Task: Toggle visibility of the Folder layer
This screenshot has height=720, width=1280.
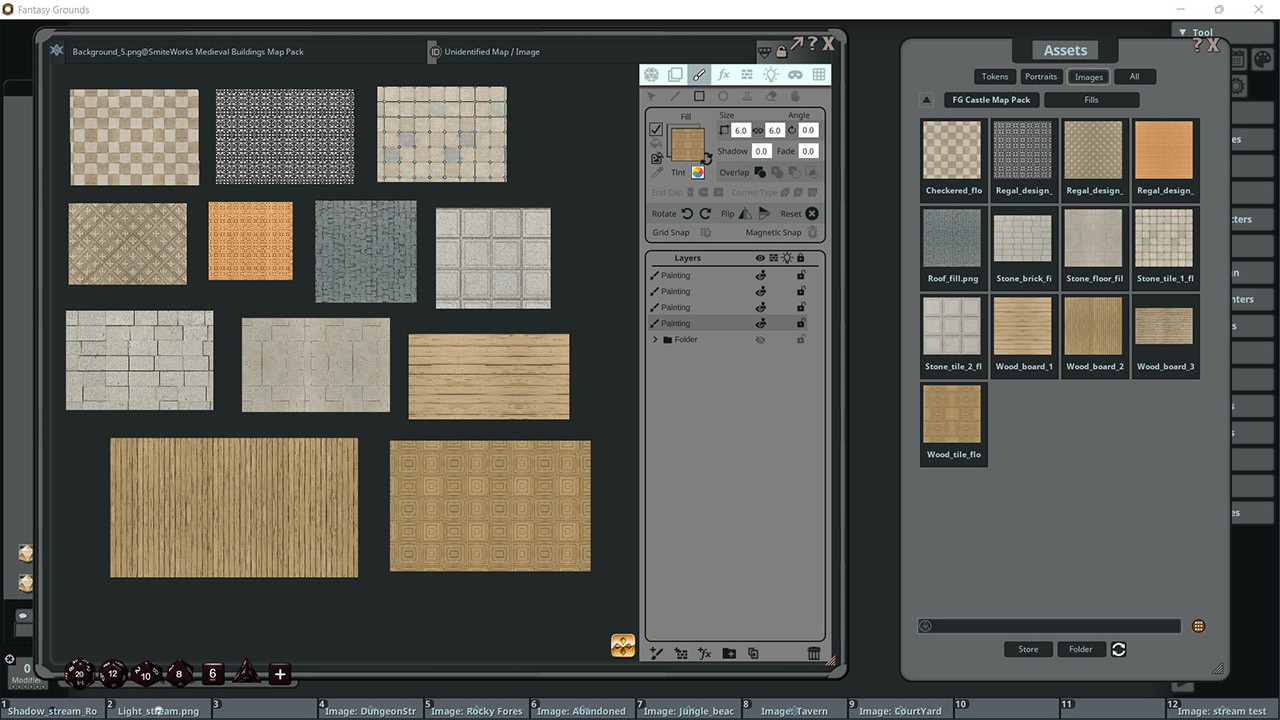Action: [760, 339]
